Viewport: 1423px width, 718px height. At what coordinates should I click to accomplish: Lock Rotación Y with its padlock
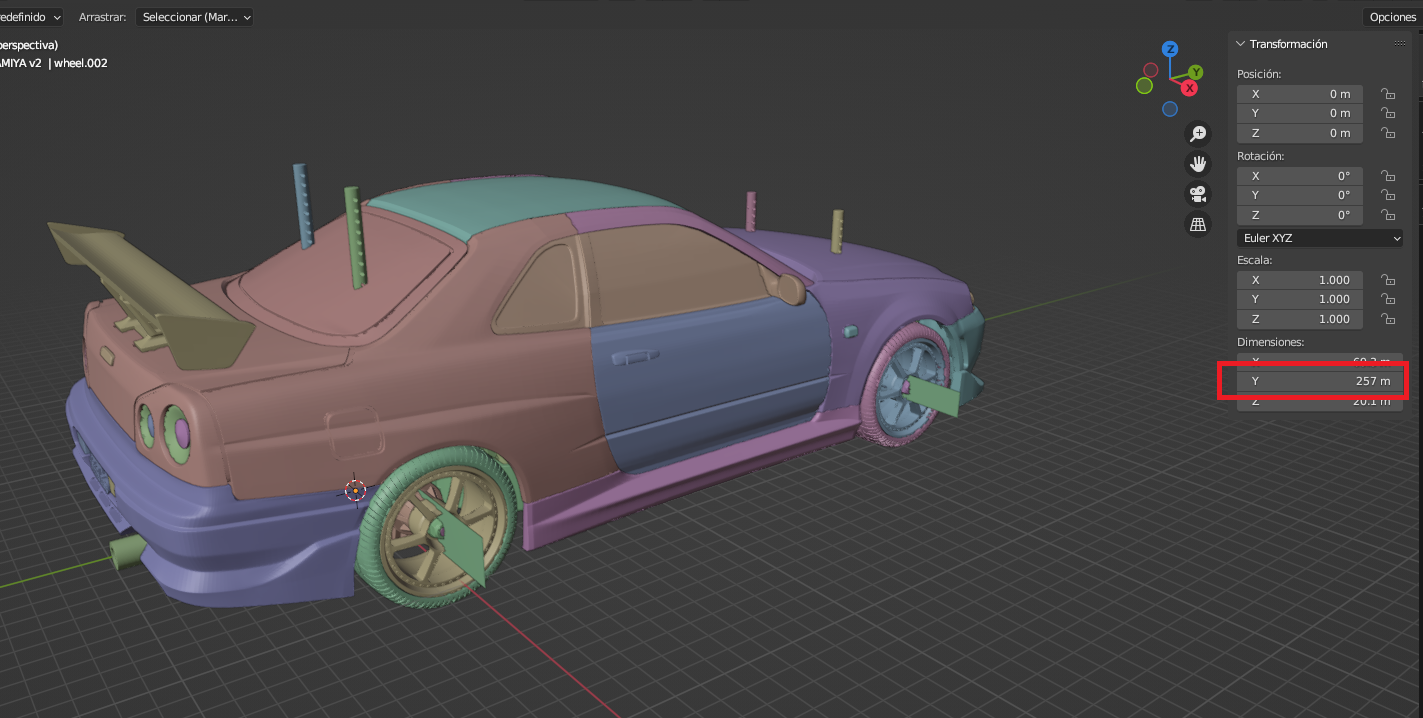(x=1388, y=195)
